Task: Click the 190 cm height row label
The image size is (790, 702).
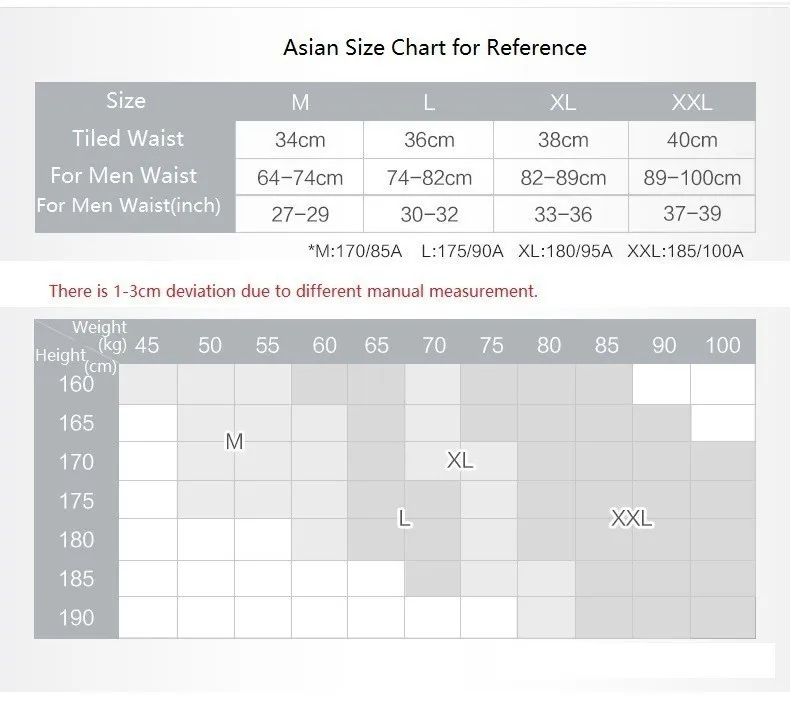Action: [76, 617]
